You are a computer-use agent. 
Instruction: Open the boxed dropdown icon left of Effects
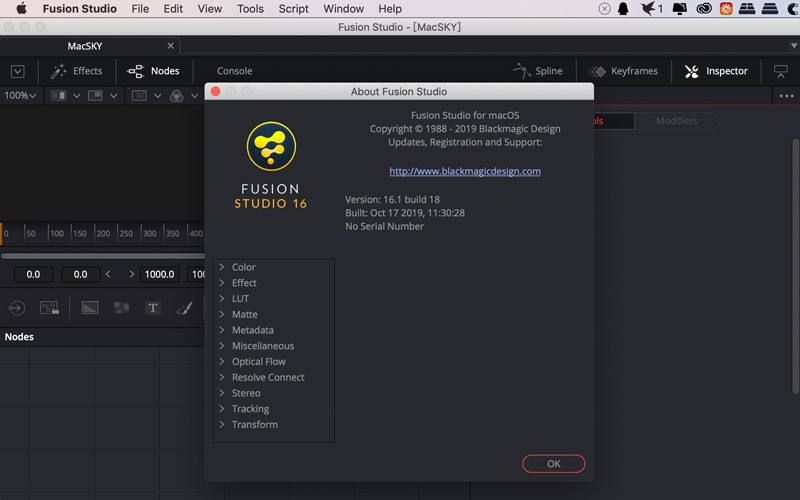(x=17, y=71)
